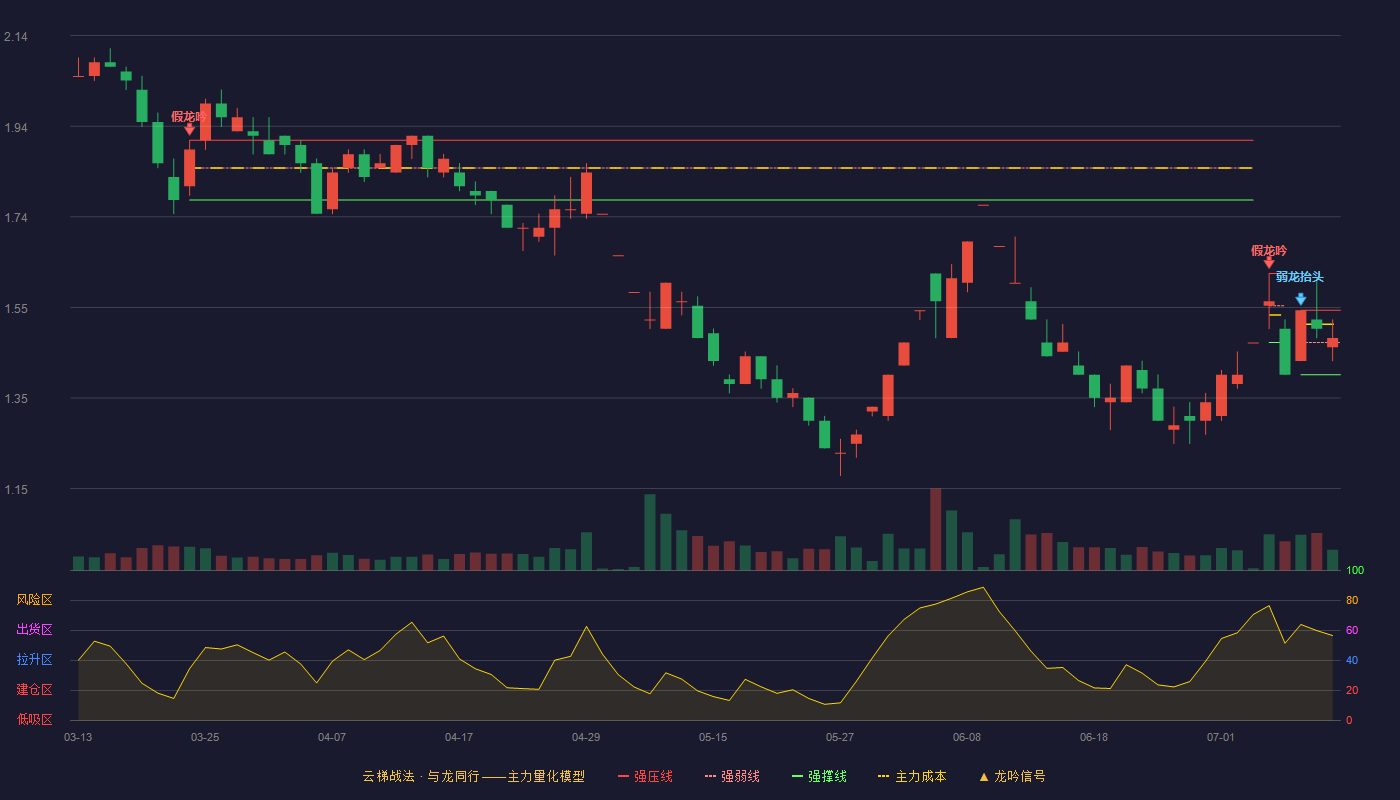
Task: Click the 风险区 zone label
Action: 34,600
